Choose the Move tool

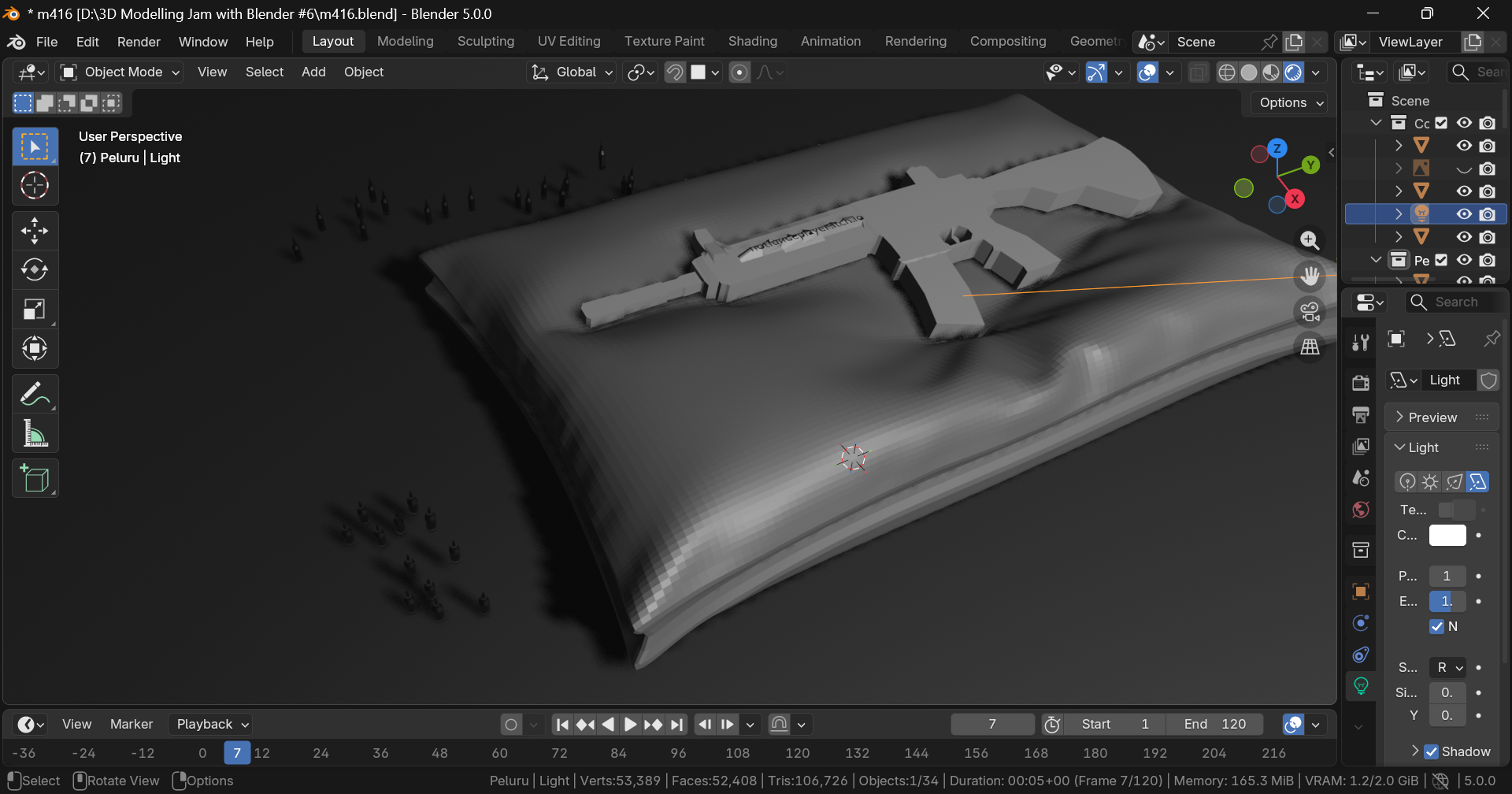click(x=35, y=231)
